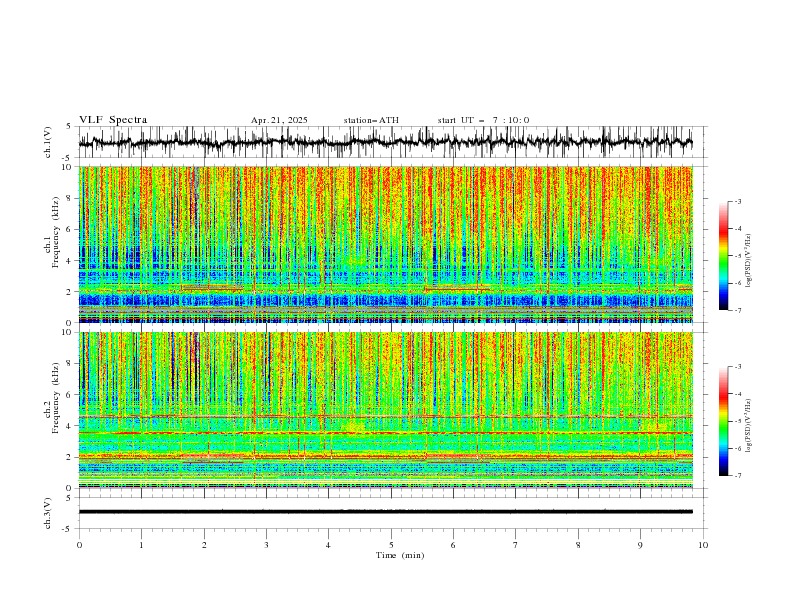Screen dimensions: 792x612
Task: Click the "Time (min)" axis label
Action: click(x=400, y=555)
